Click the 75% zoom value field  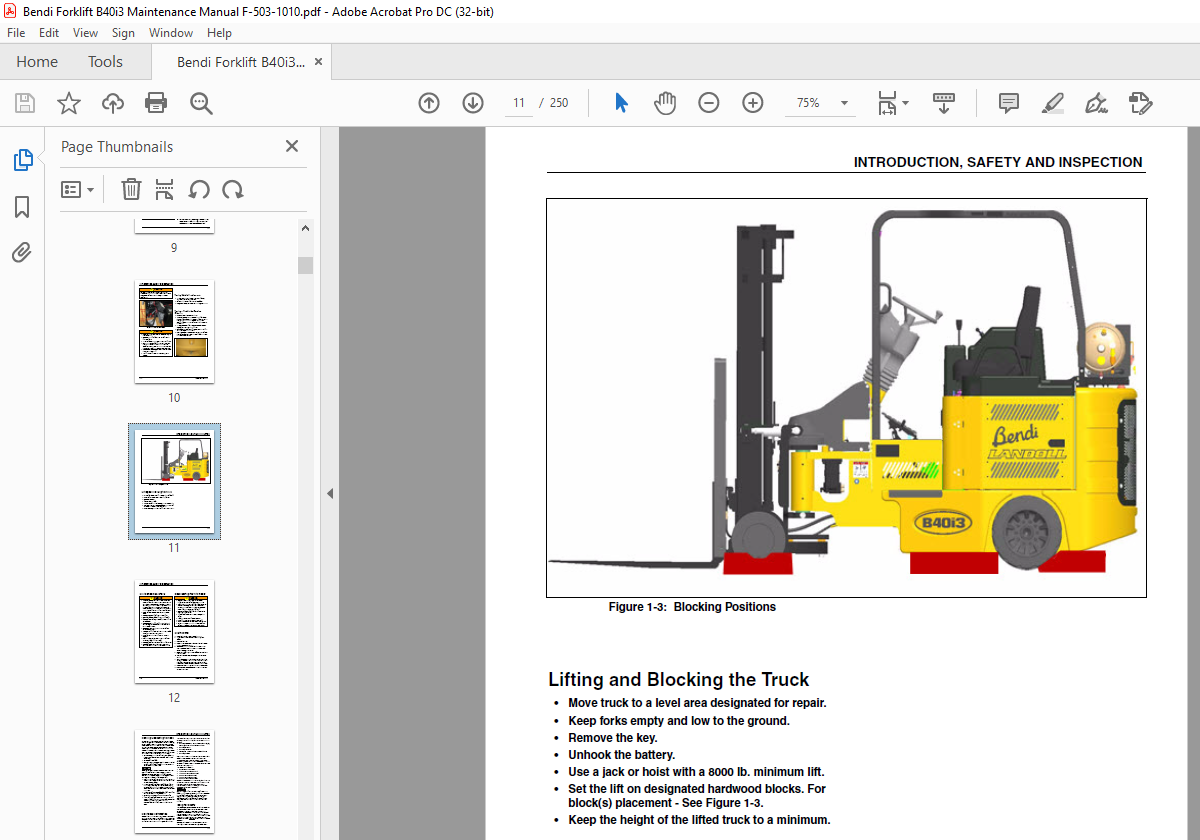tap(808, 103)
